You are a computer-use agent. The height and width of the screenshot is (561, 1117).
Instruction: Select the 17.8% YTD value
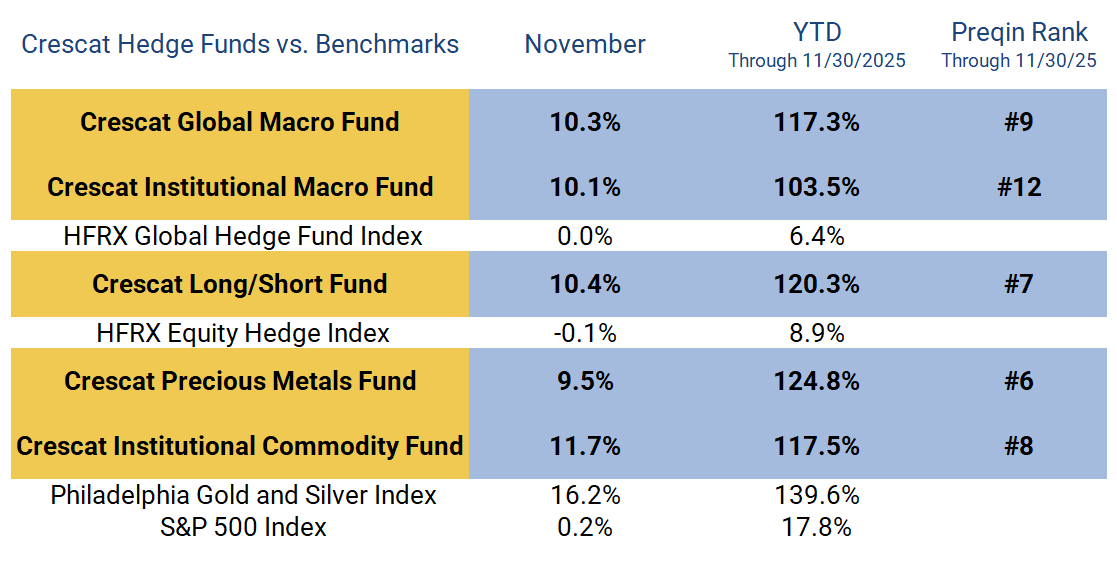pyautogui.click(x=816, y=527)
